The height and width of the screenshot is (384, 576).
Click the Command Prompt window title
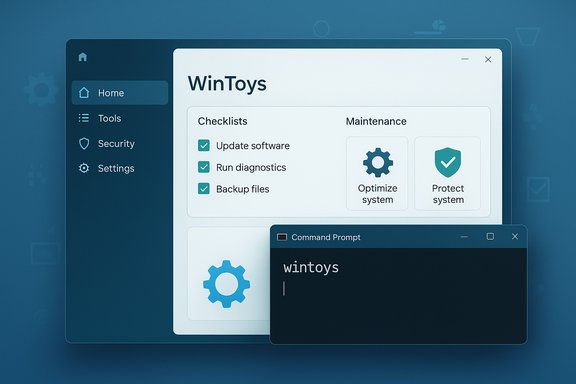click(x=326, y=237)
